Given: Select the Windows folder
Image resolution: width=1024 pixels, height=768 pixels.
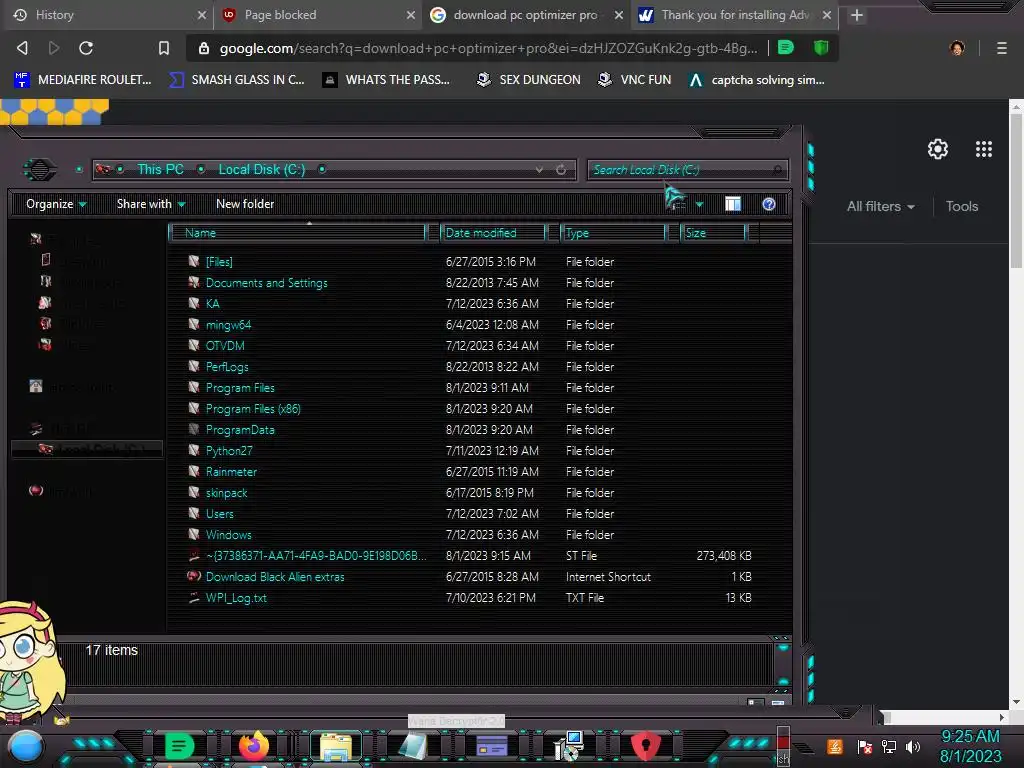Looking at the screenshot, I should point(228,535).
